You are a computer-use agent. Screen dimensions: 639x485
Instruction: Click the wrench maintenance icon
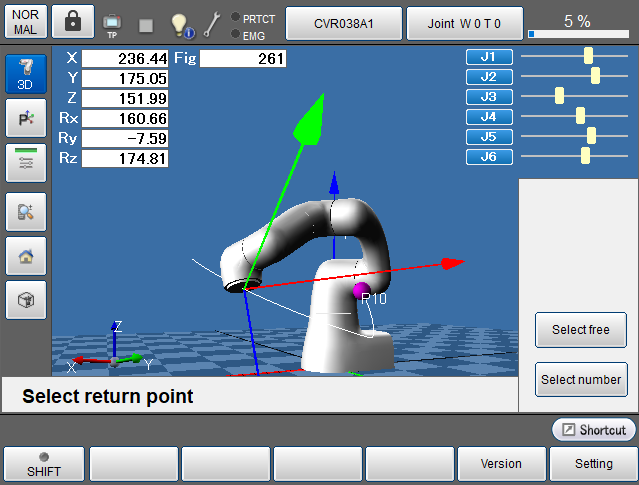[x=212, y=24]
